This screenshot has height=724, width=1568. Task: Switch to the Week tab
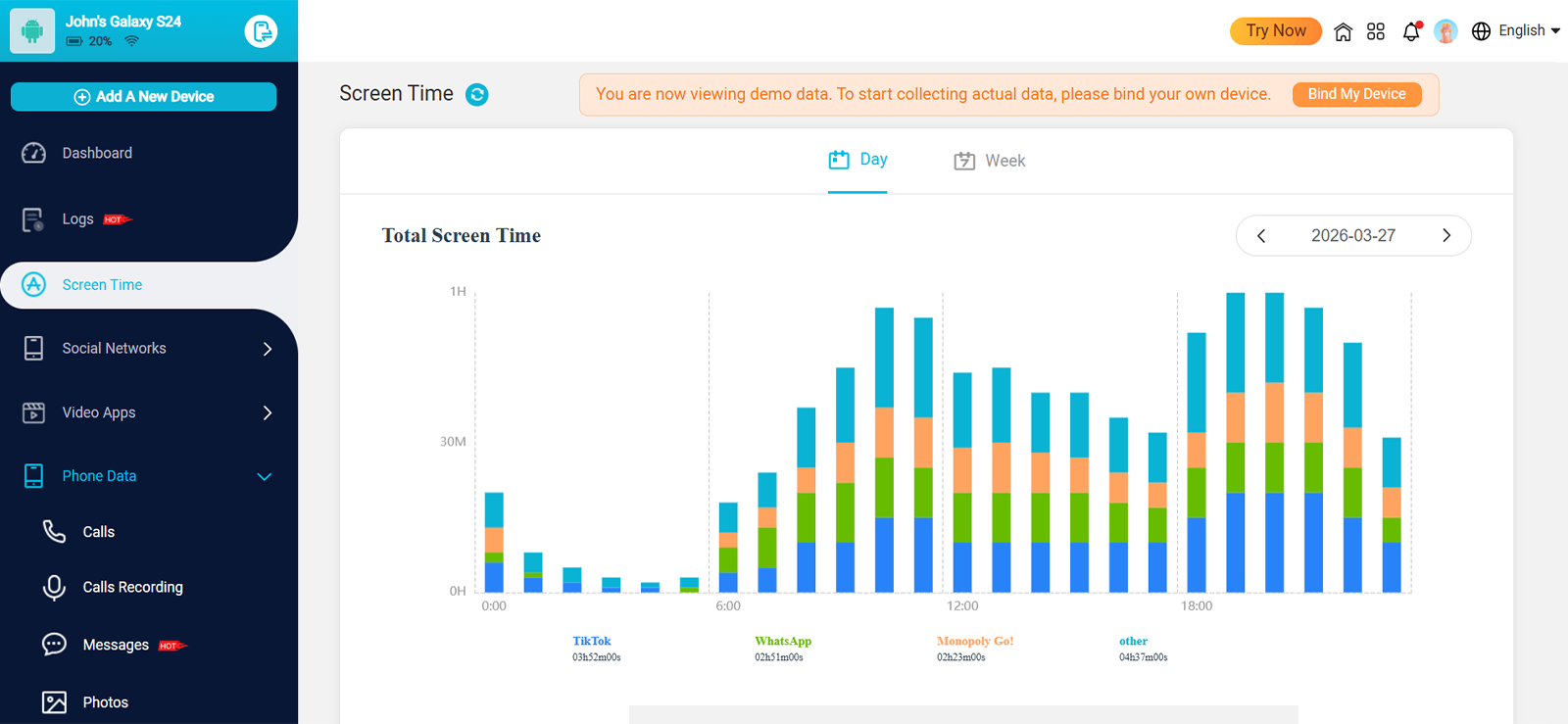990,161
